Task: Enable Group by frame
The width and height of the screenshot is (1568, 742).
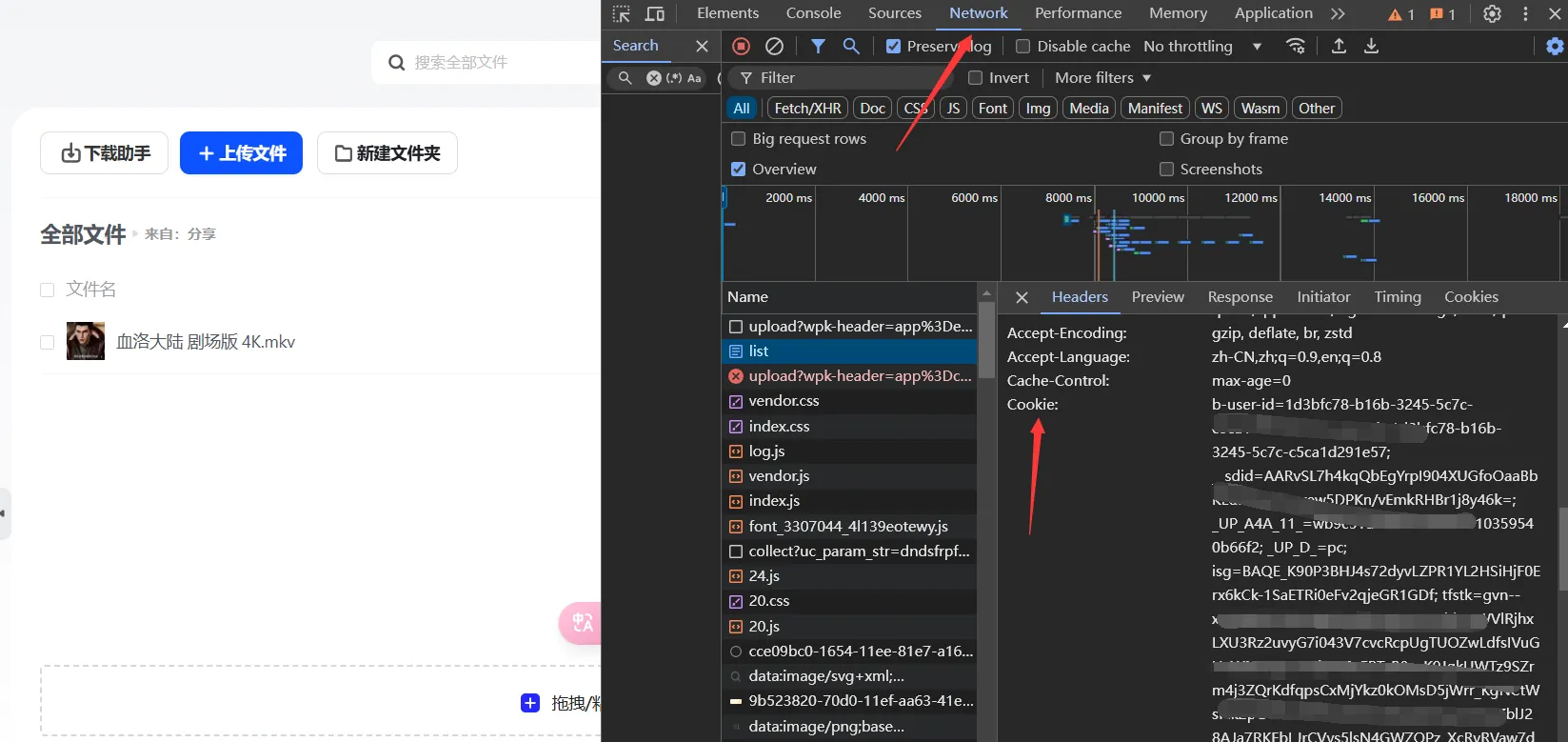Action: [x=1166, y=138]
